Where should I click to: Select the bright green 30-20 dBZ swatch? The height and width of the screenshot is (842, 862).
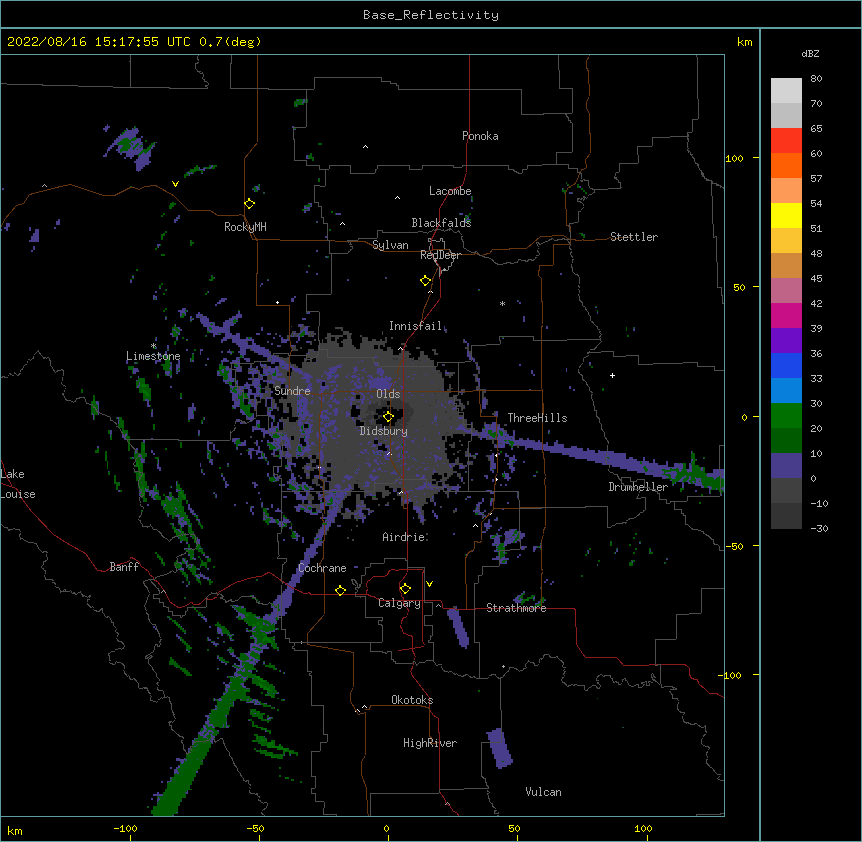[786, 416]
